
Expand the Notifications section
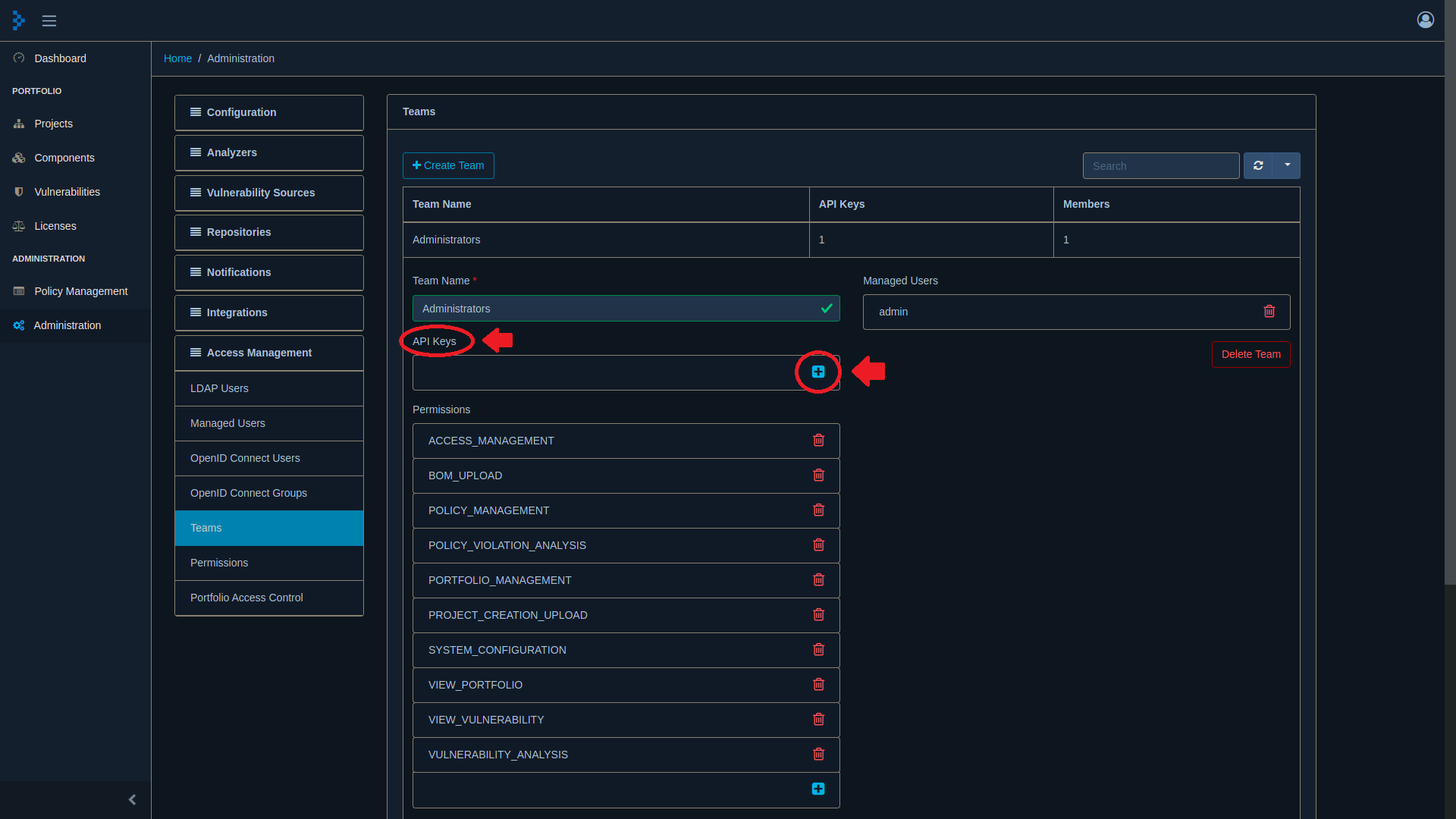coord(269,272)
